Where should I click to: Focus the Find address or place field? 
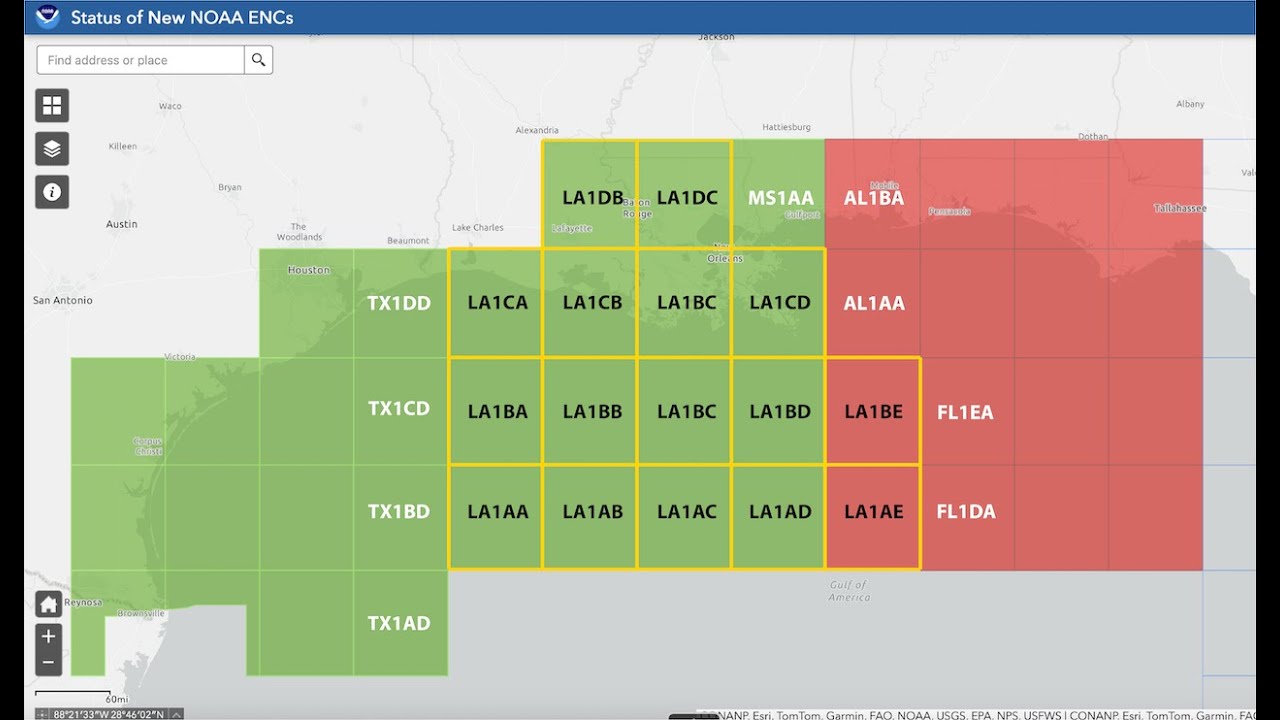pos(141,60)
